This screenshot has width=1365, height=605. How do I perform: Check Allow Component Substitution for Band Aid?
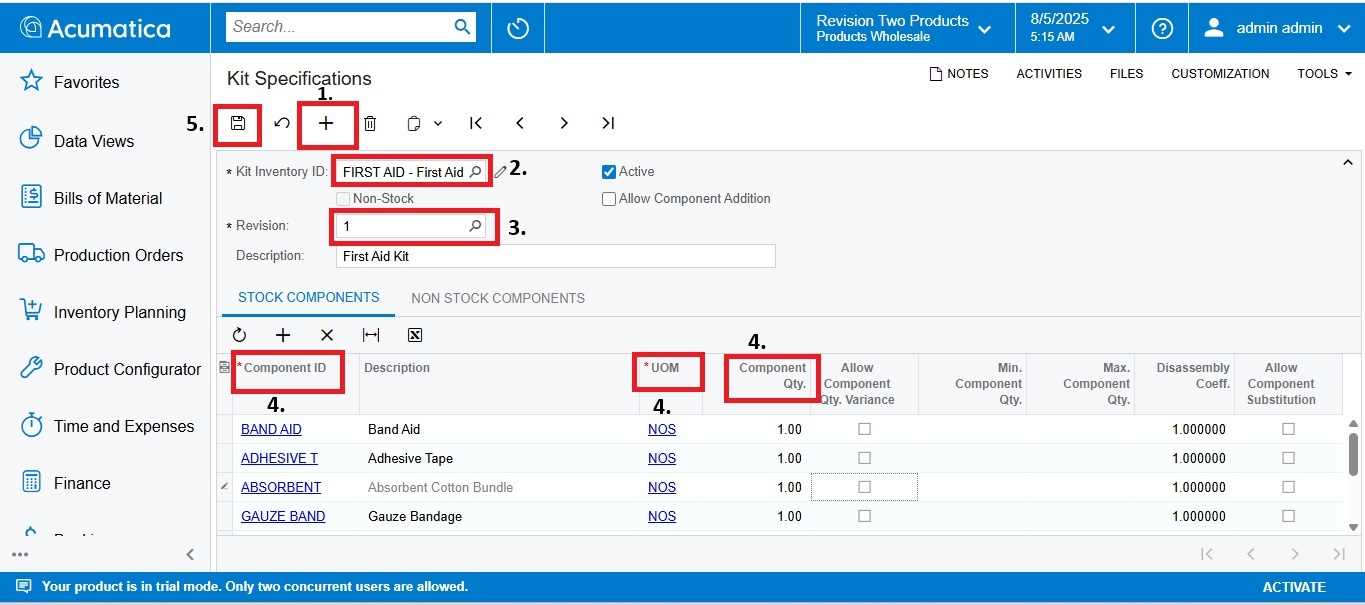pyautogui.click(x=1288, y=429)
